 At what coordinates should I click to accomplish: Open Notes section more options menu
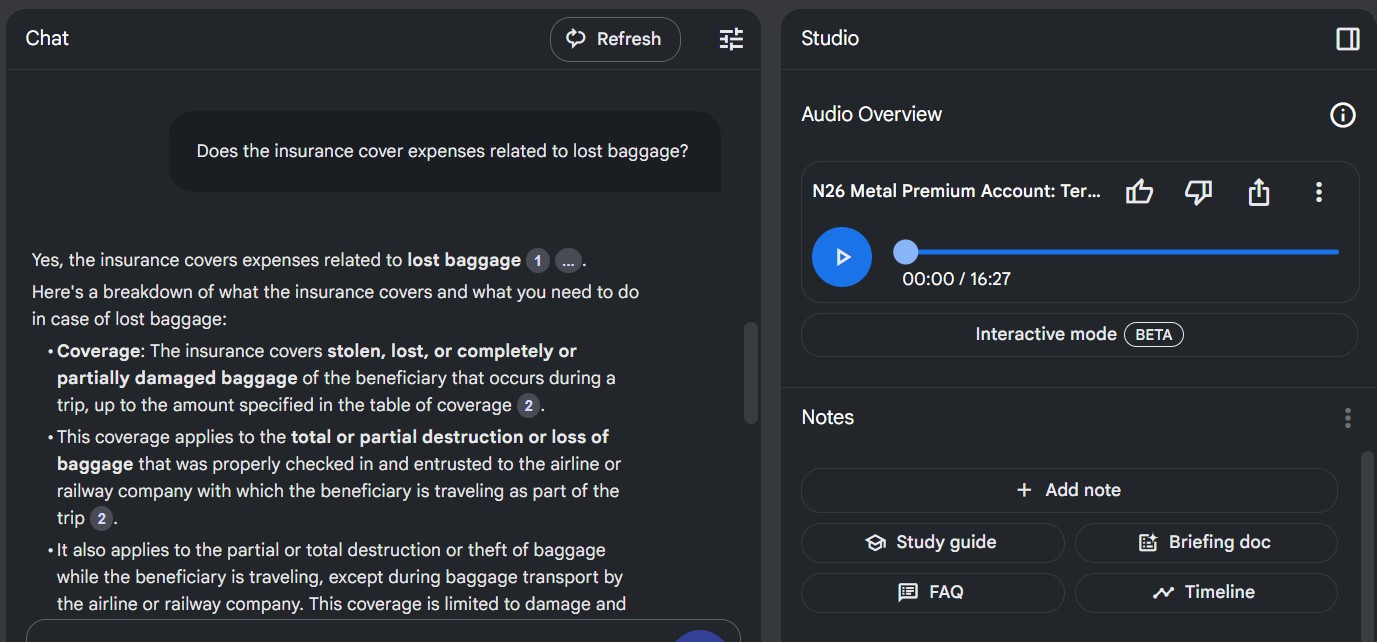[1347, 418]
